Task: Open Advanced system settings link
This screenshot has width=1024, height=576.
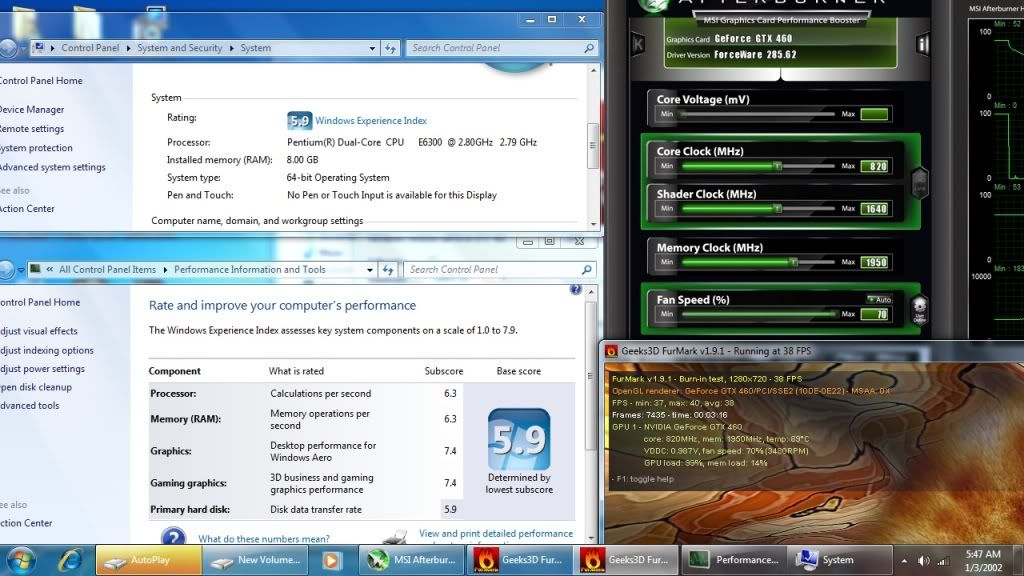Action: tap(52, 167)
